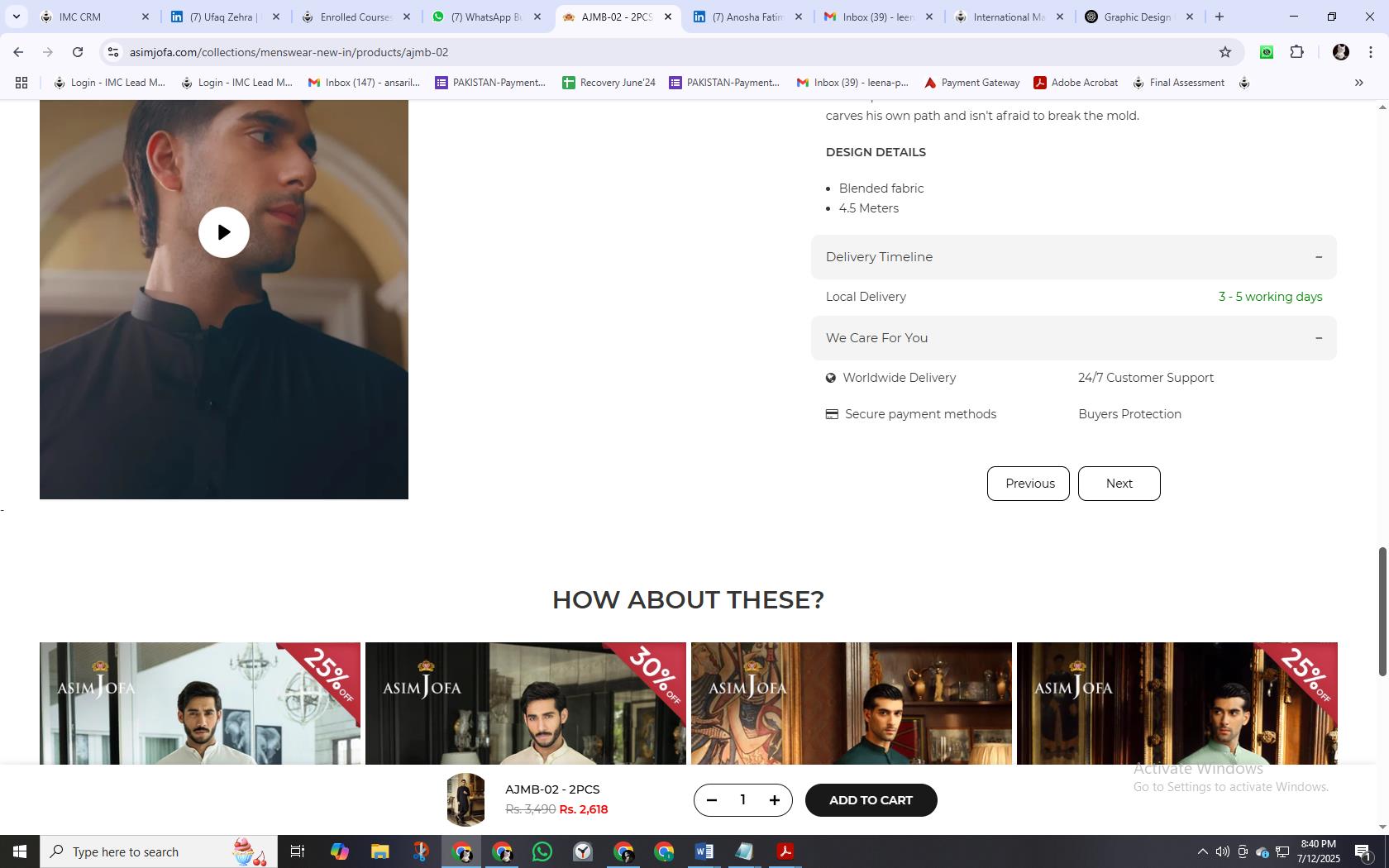Click the green extension icon in toolbar
Image resolution: width=1389 pixels, height=868 pixels.
coord(1267,52)
